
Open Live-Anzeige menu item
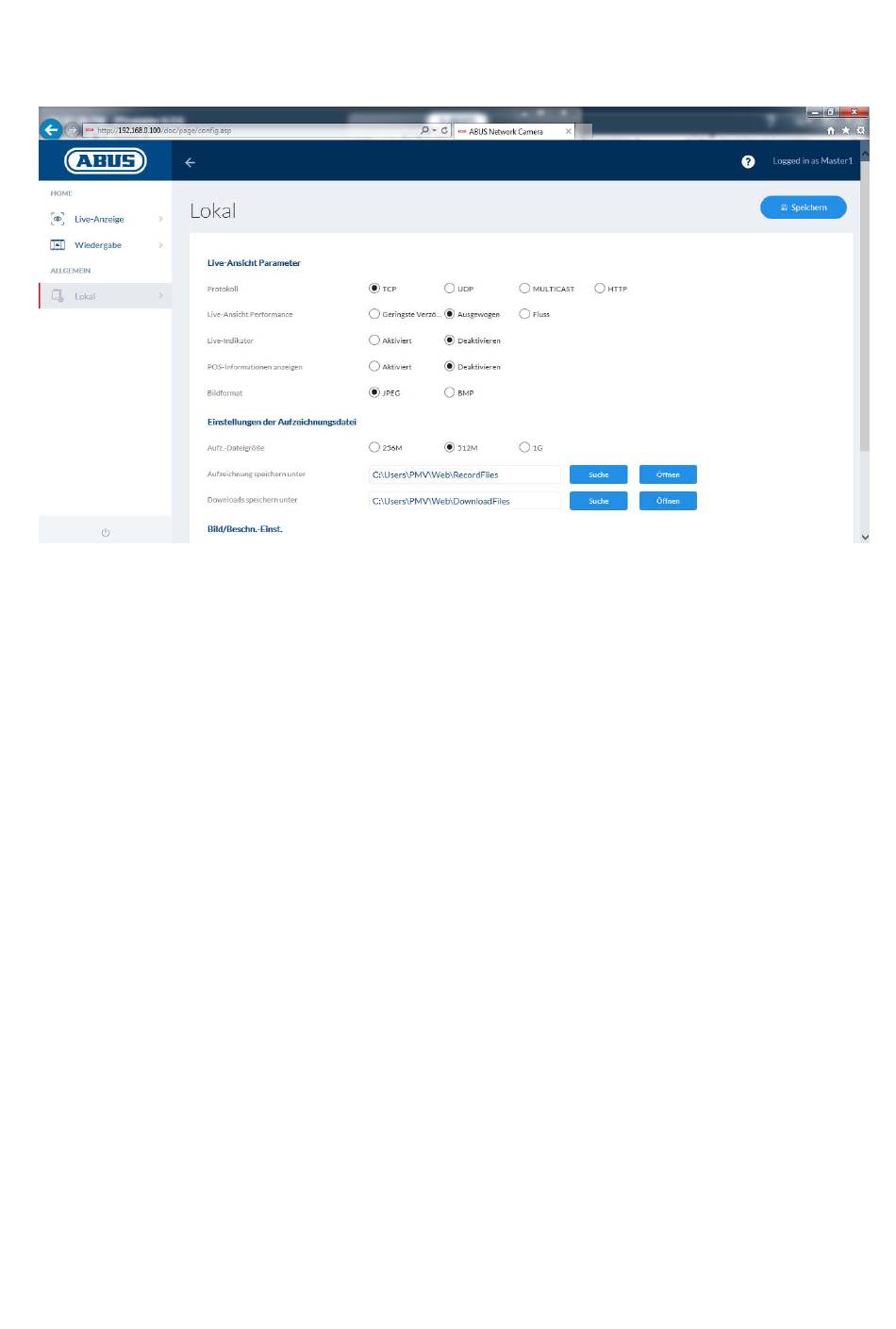[x=105, y=219]
